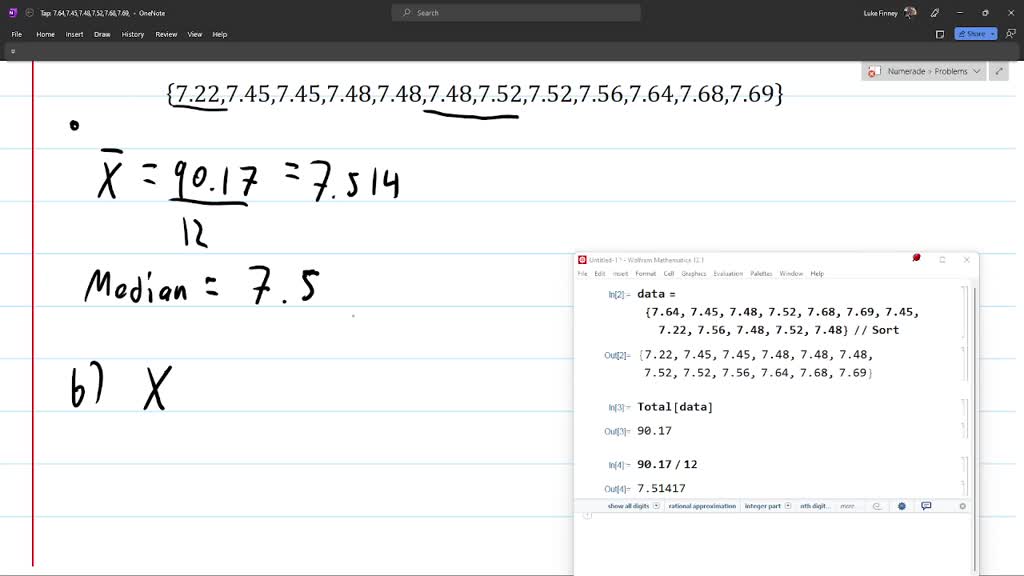
Task: Click the 'more' suggestions link
Action: tap(847, 506)
